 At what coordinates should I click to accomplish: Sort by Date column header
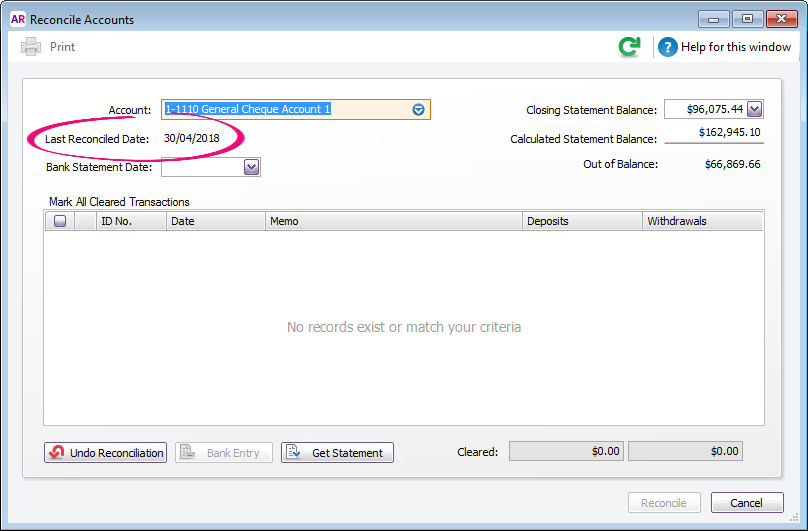216,221
